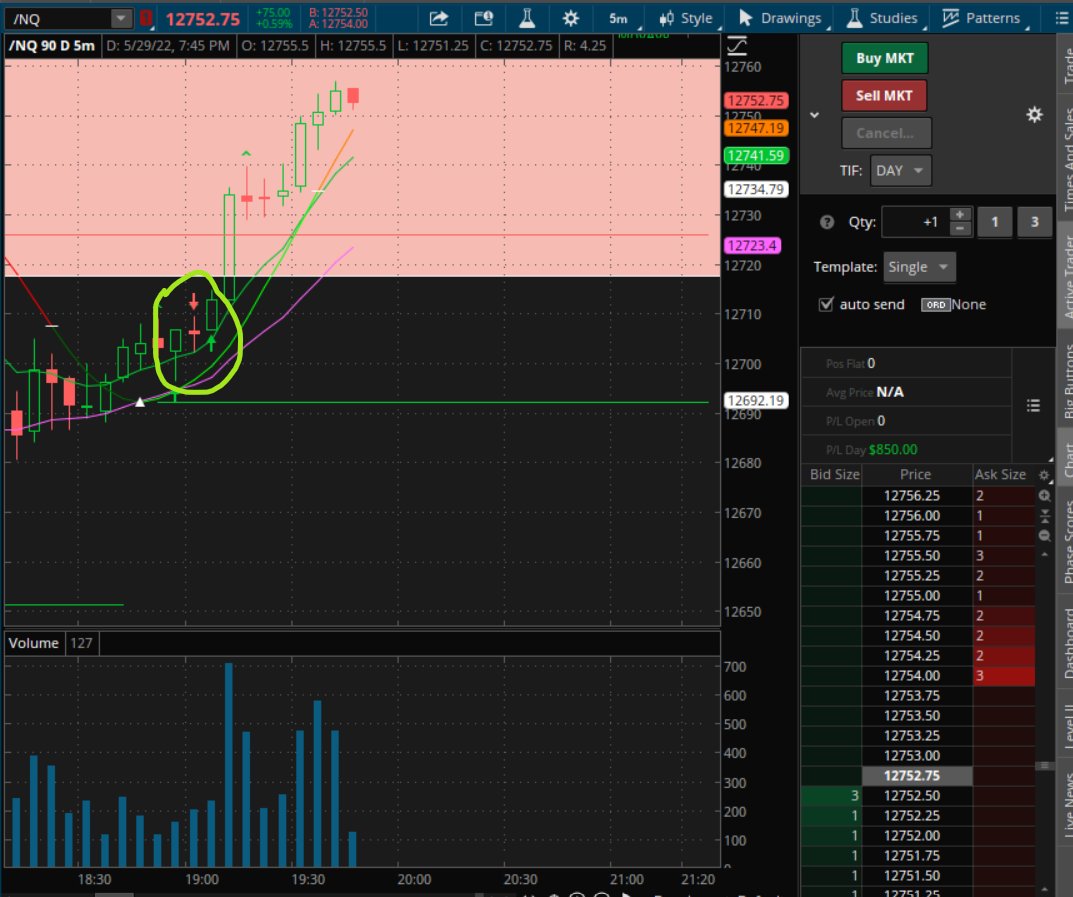The image size is (1073, 897).
Task: Click the white triangle marker on chart
Action: pos(140,402)
